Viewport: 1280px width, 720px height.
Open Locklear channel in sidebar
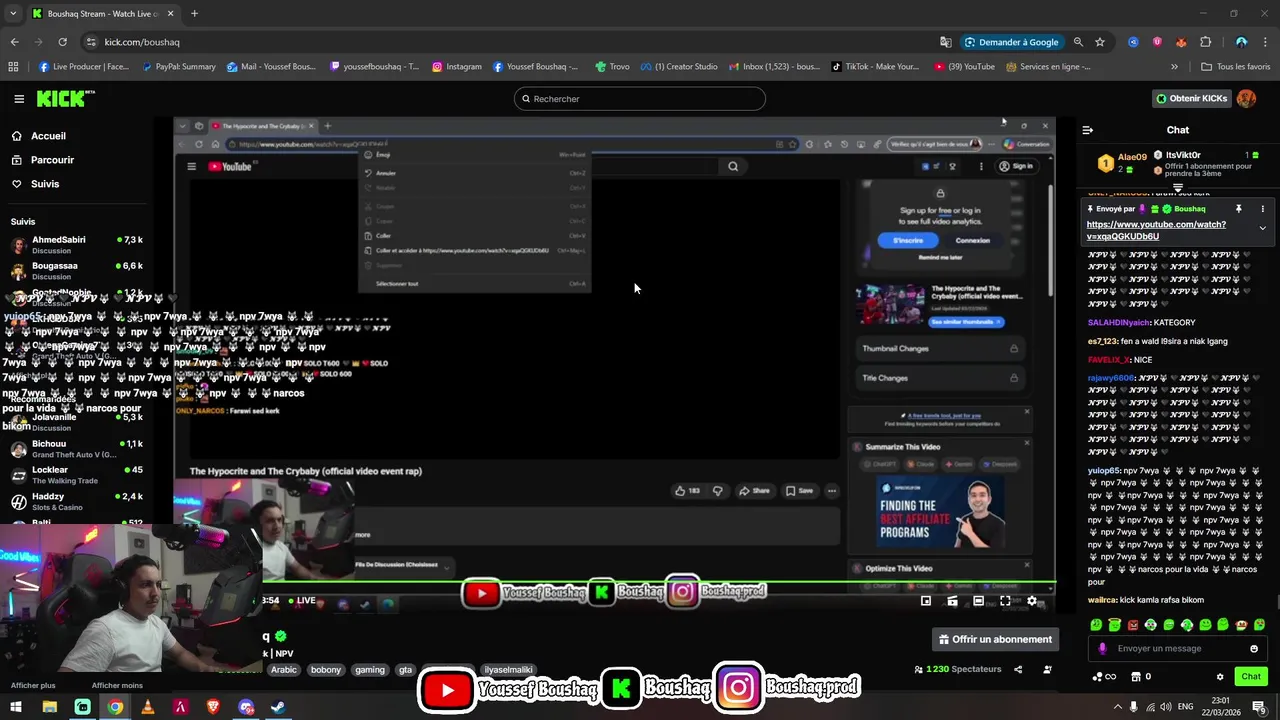78,475
